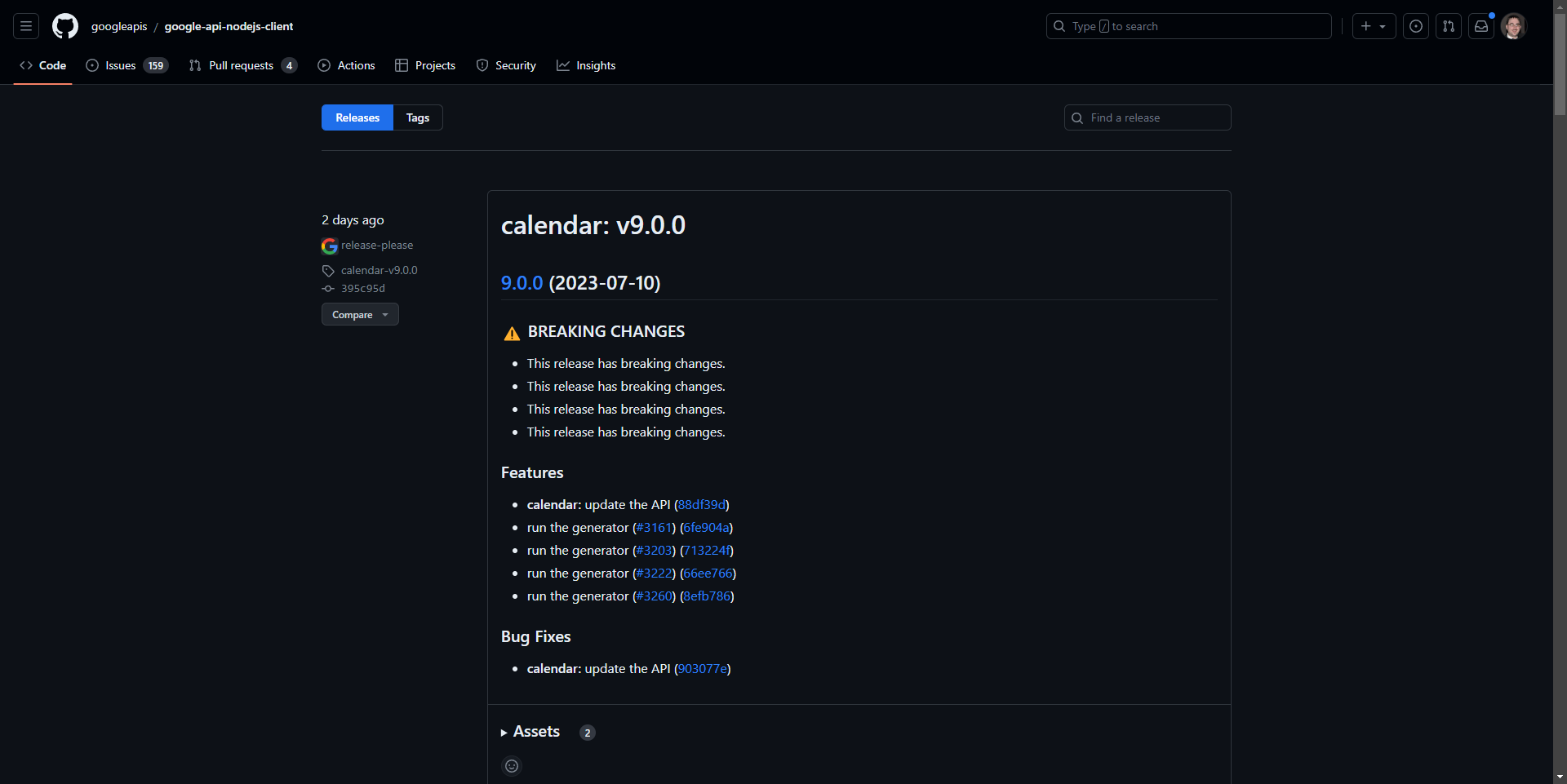Click the Assets count badge 2
1567x784 pixels.
588,733
